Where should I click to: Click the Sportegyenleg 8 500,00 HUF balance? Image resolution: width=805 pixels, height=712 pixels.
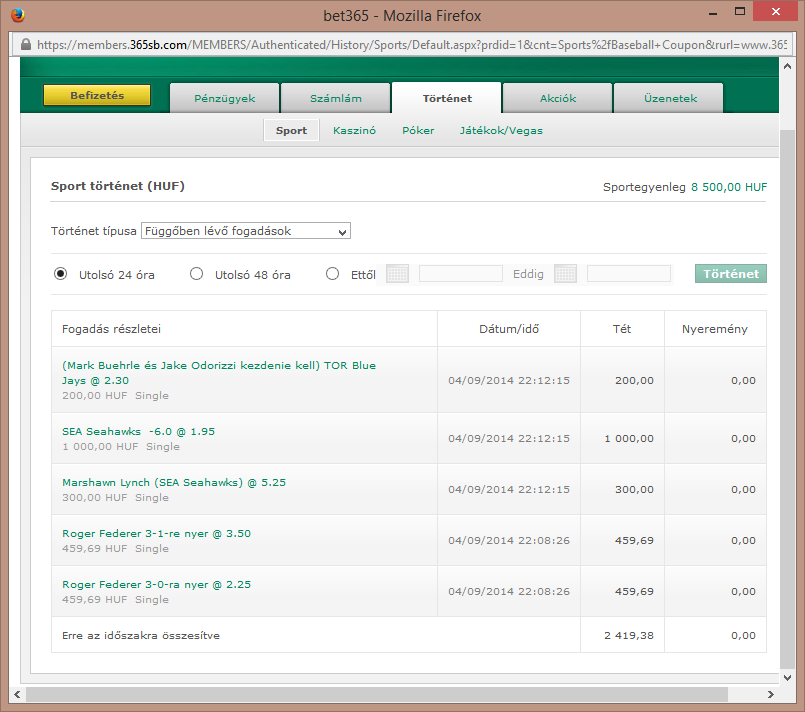coord(685,187)
